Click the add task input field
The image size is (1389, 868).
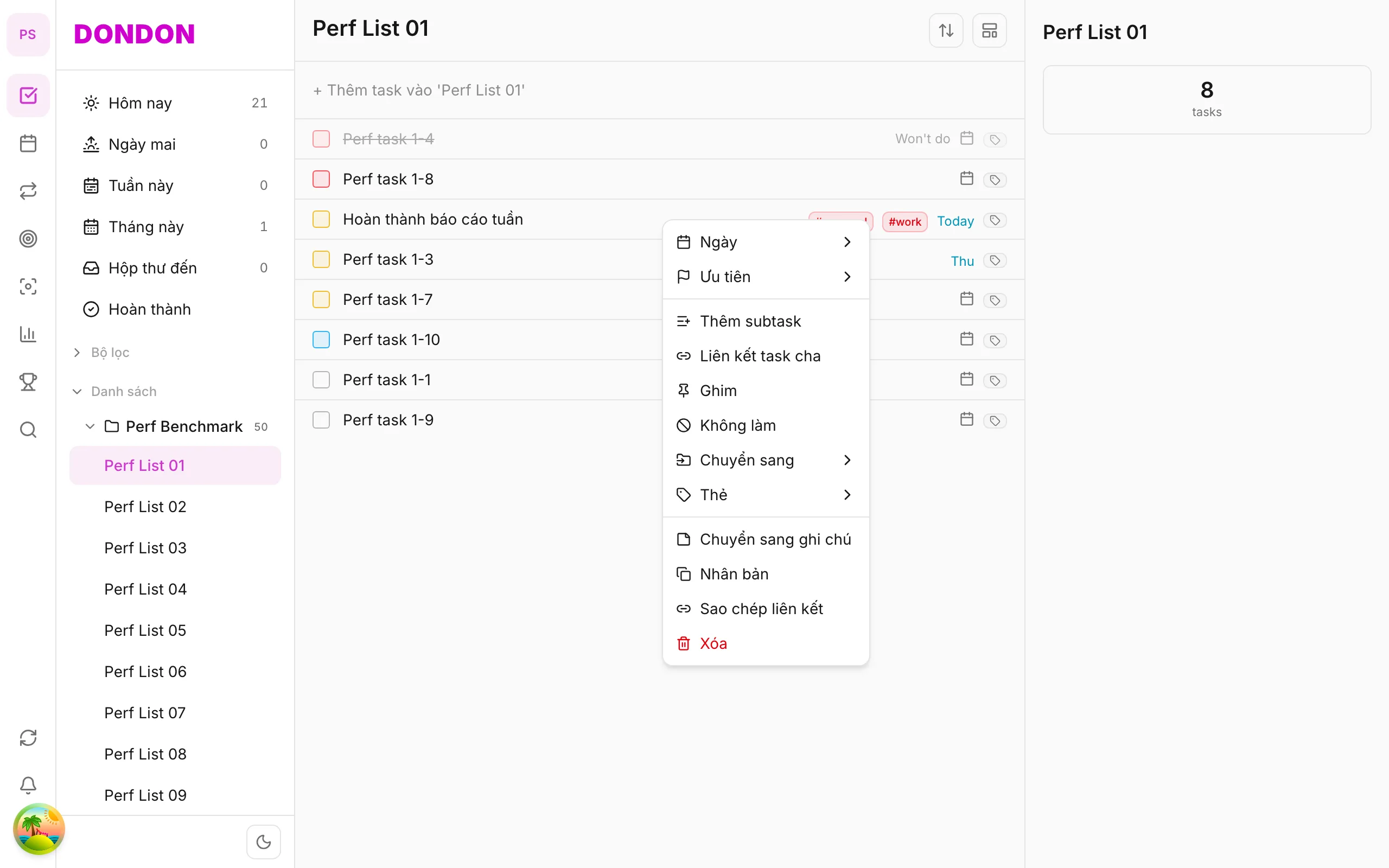click(x=659, y=90)
